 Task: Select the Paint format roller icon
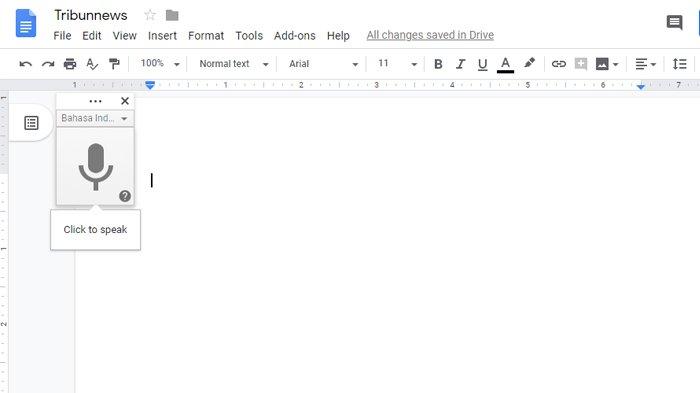[x=114, y=64]
